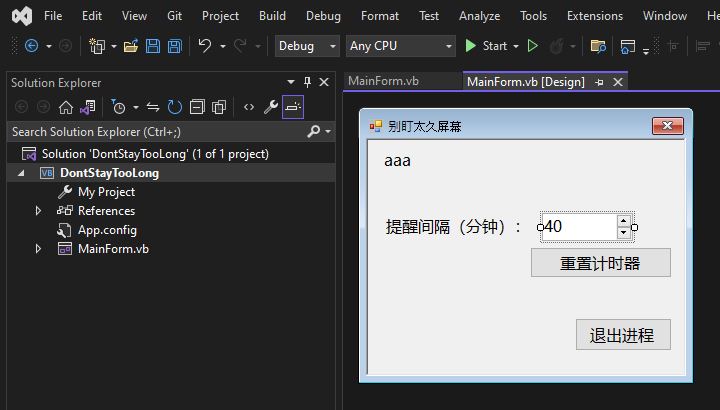Select the 'aaa' label on the form
Image resolution: width=720 pixels, height=410 pixels.
pyautogui.click(x=397, y=161)
